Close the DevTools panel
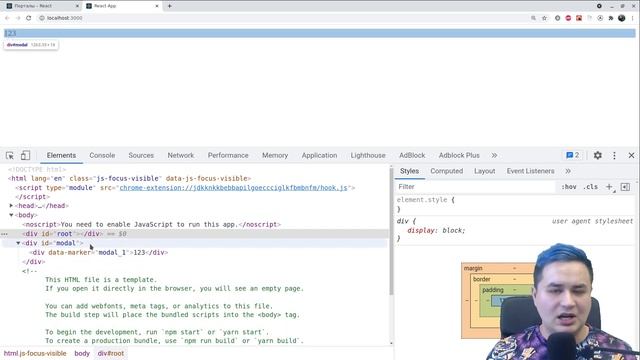Viewport: 640px width, 360px height. pyautogui.click(x=631, y=156)
